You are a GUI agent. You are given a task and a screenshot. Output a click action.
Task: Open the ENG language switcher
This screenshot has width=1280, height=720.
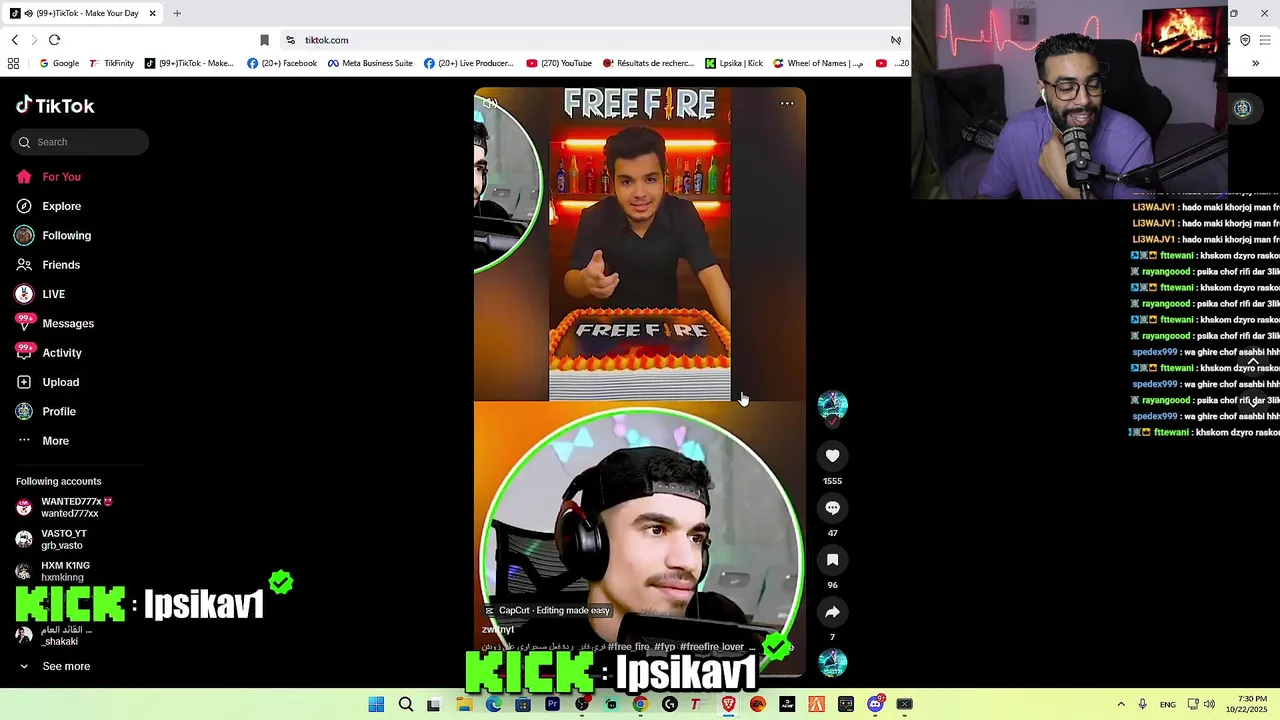pos(1168,705)
